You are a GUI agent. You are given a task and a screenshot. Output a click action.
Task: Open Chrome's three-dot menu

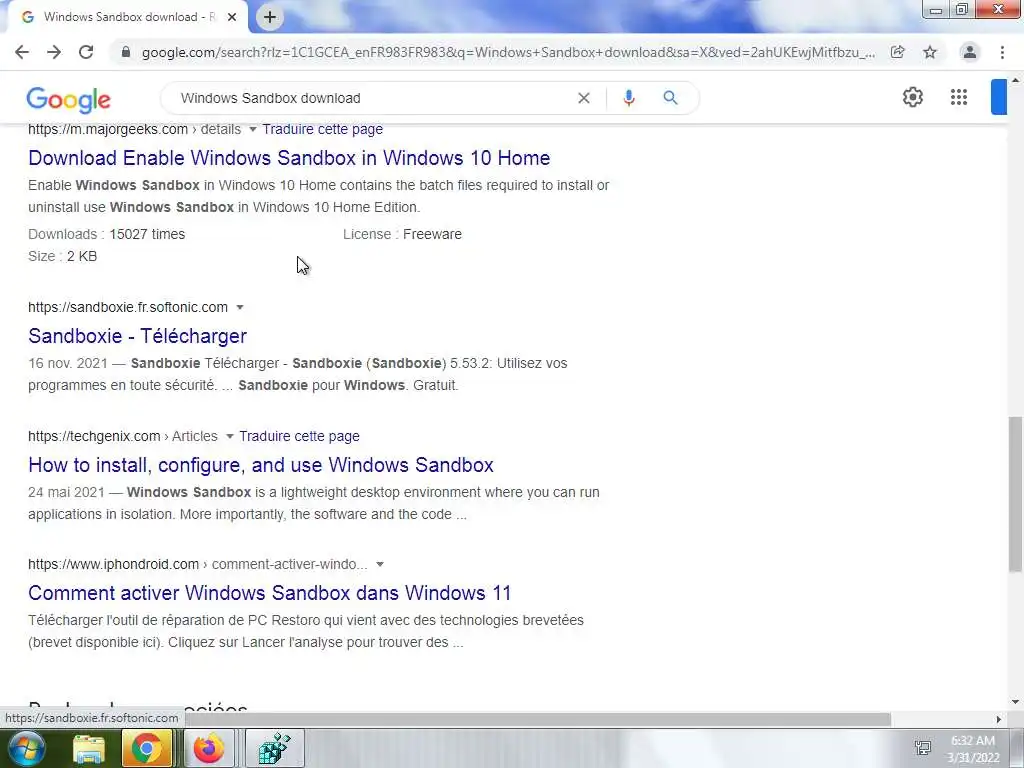tap(1002, 52)
